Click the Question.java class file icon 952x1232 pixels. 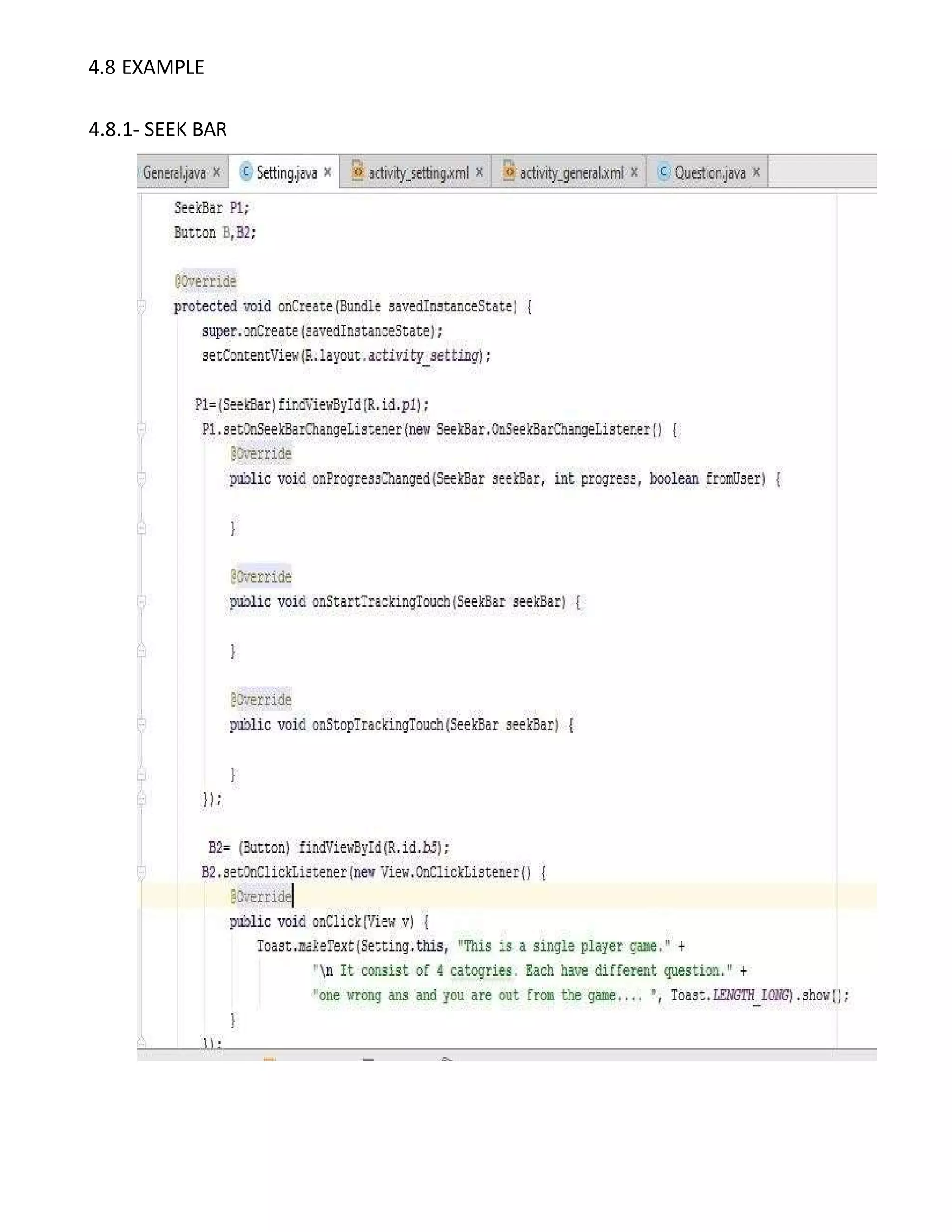[x=664, y=172]
